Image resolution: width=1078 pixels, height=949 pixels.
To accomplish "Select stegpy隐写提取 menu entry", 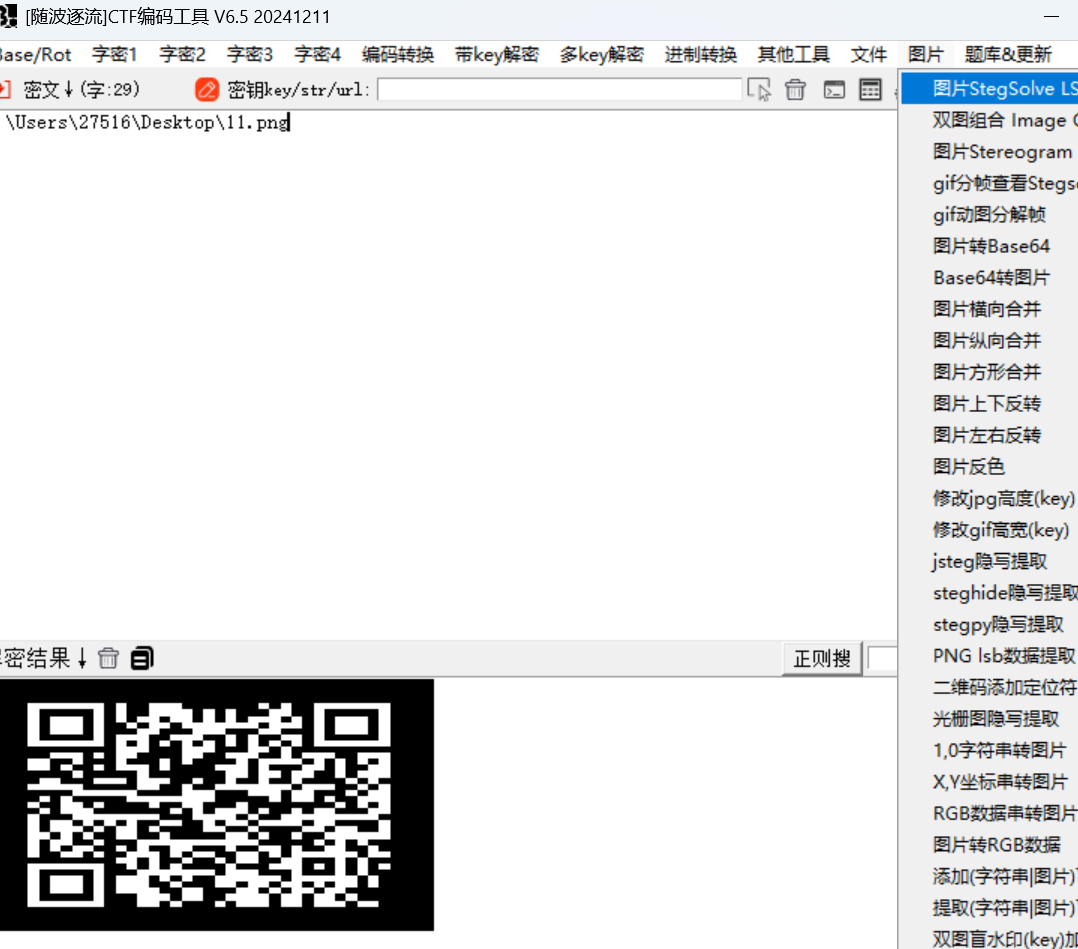I will click(989, 624).
